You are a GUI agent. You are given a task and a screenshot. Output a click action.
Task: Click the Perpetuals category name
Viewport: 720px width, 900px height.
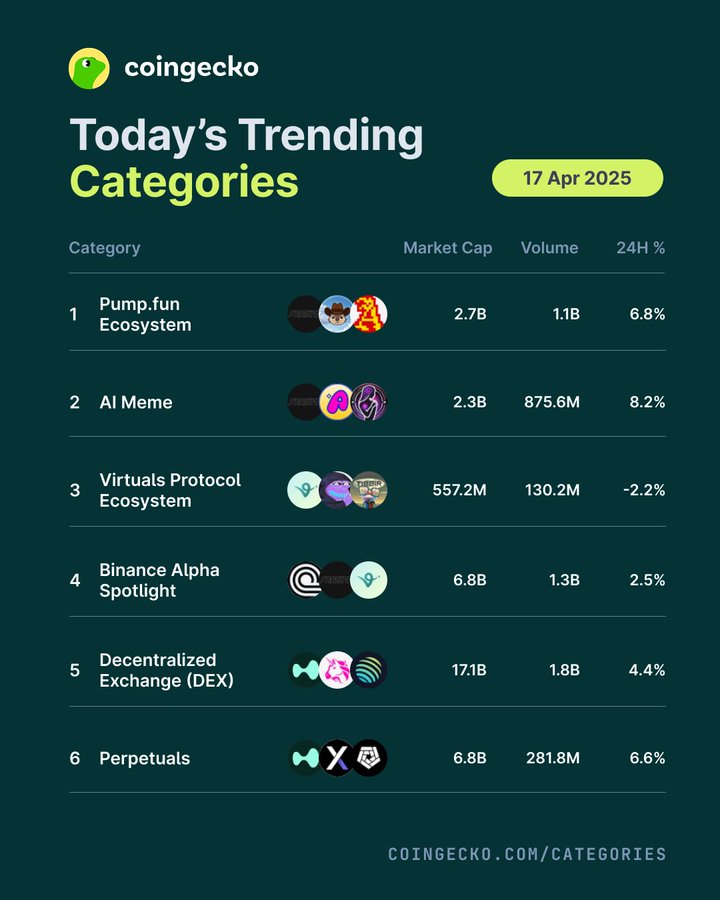tap(145, 758)
